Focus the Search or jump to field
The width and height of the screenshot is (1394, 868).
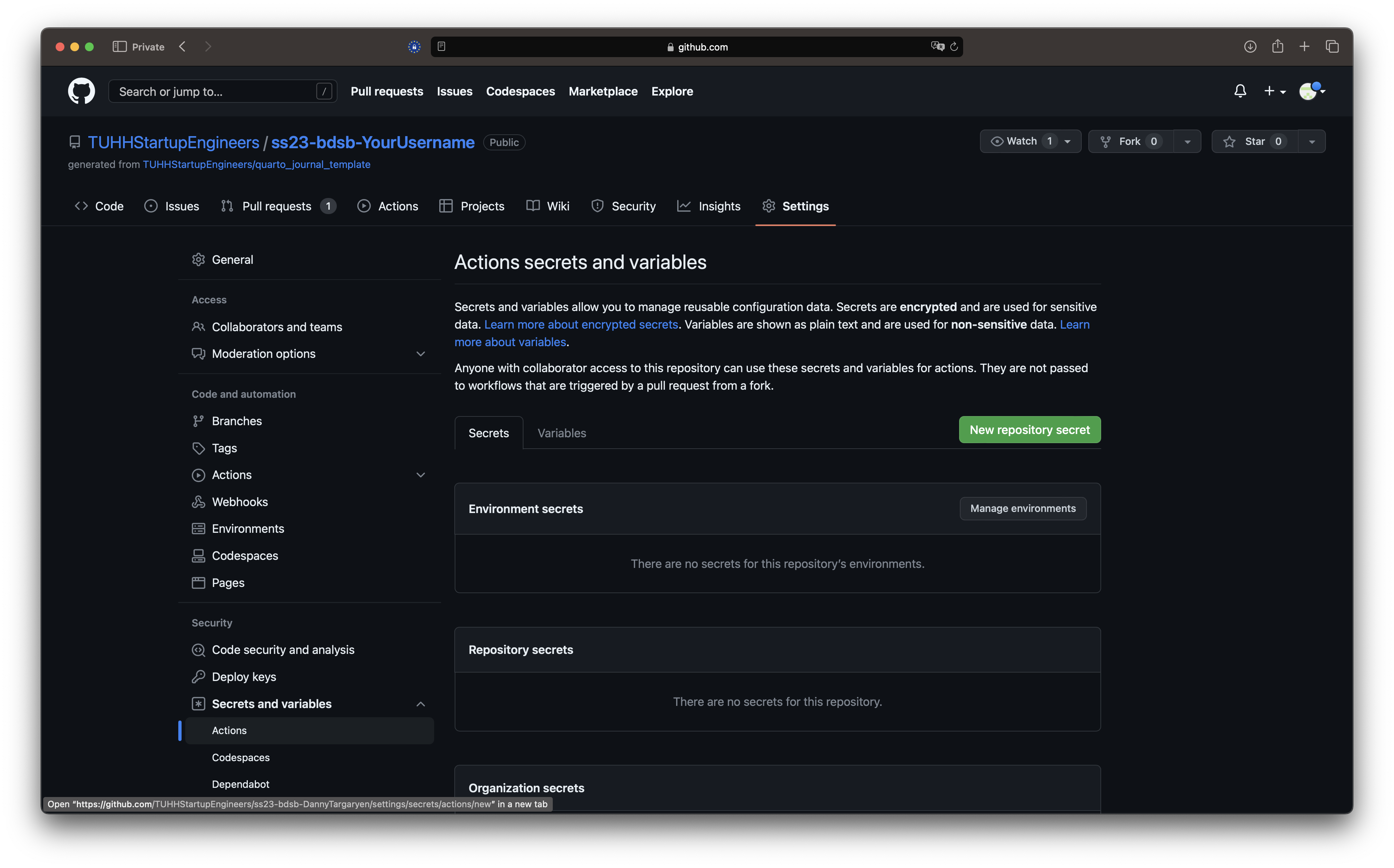click(x=222, y=91)
